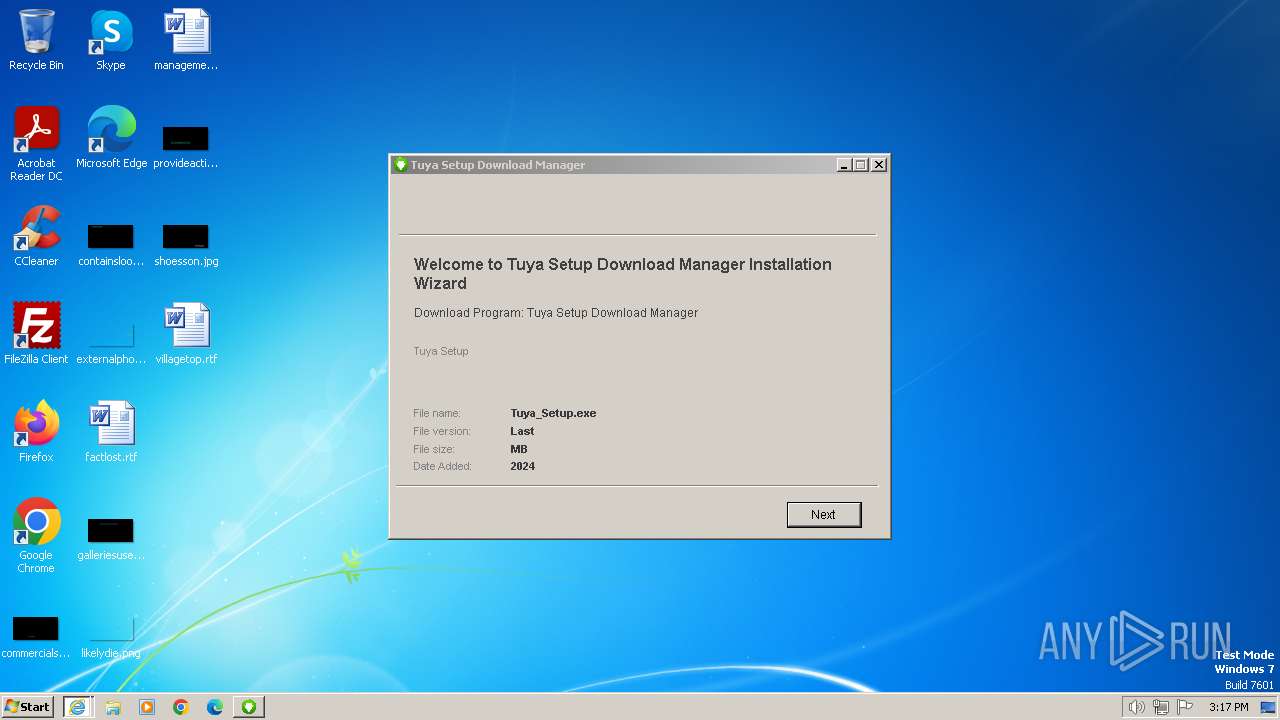Open the Windows Start menu
Image resolution: width=1280 pixels, height=720 pixels.
(x=27, y=706)
